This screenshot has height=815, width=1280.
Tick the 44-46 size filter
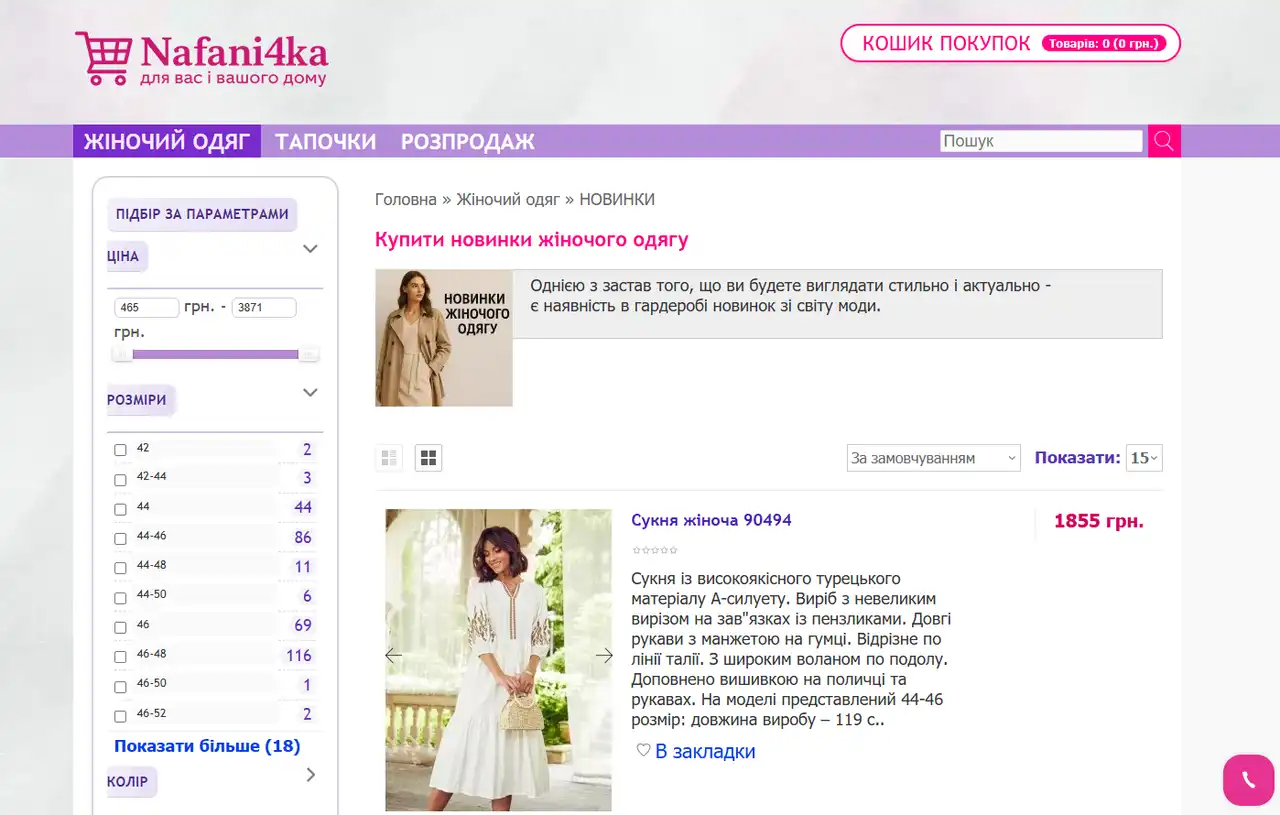pyautogui.click(x=120, y=538)
